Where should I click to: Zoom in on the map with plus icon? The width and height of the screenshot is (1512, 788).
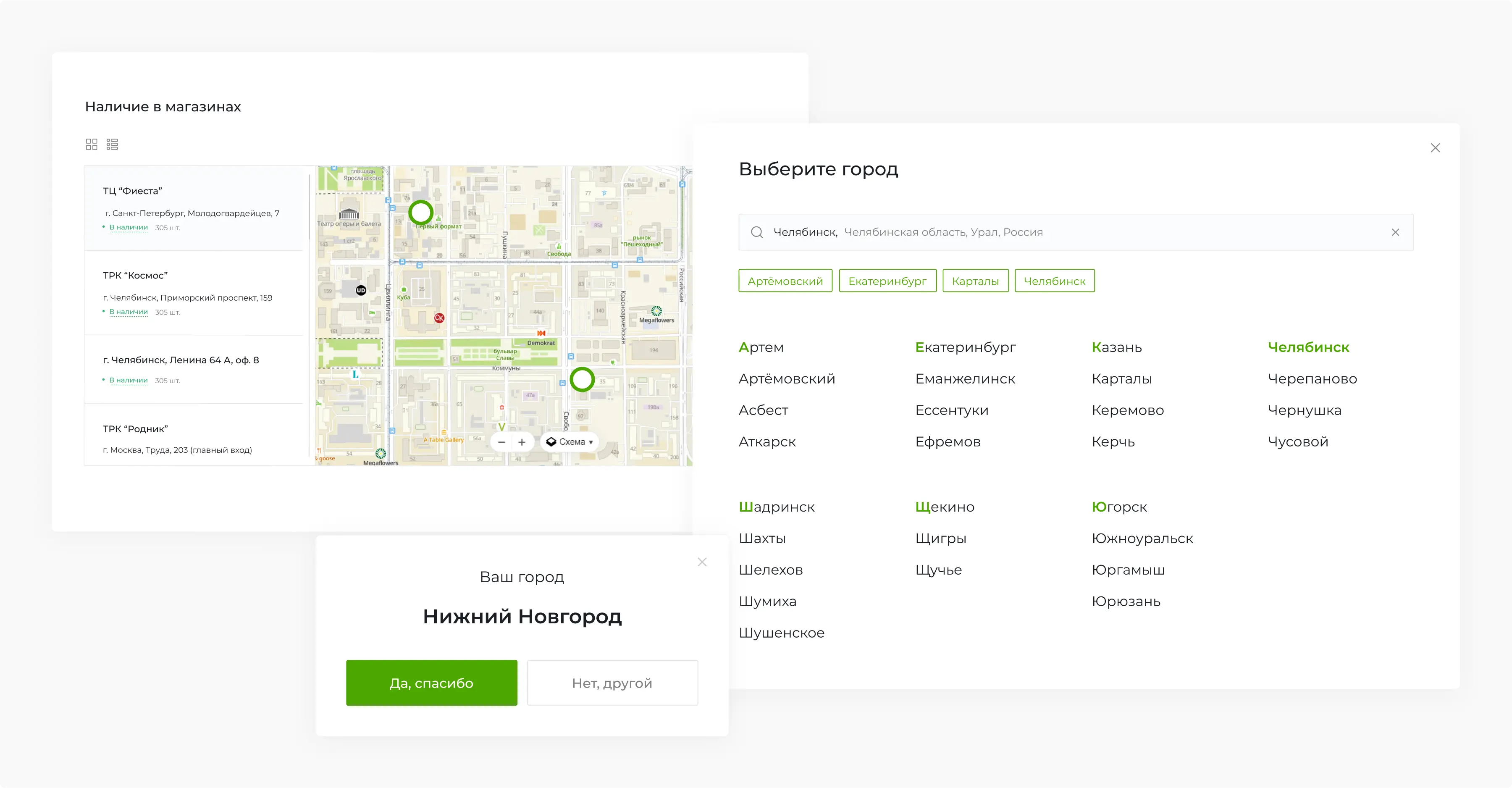click(522, 441)
